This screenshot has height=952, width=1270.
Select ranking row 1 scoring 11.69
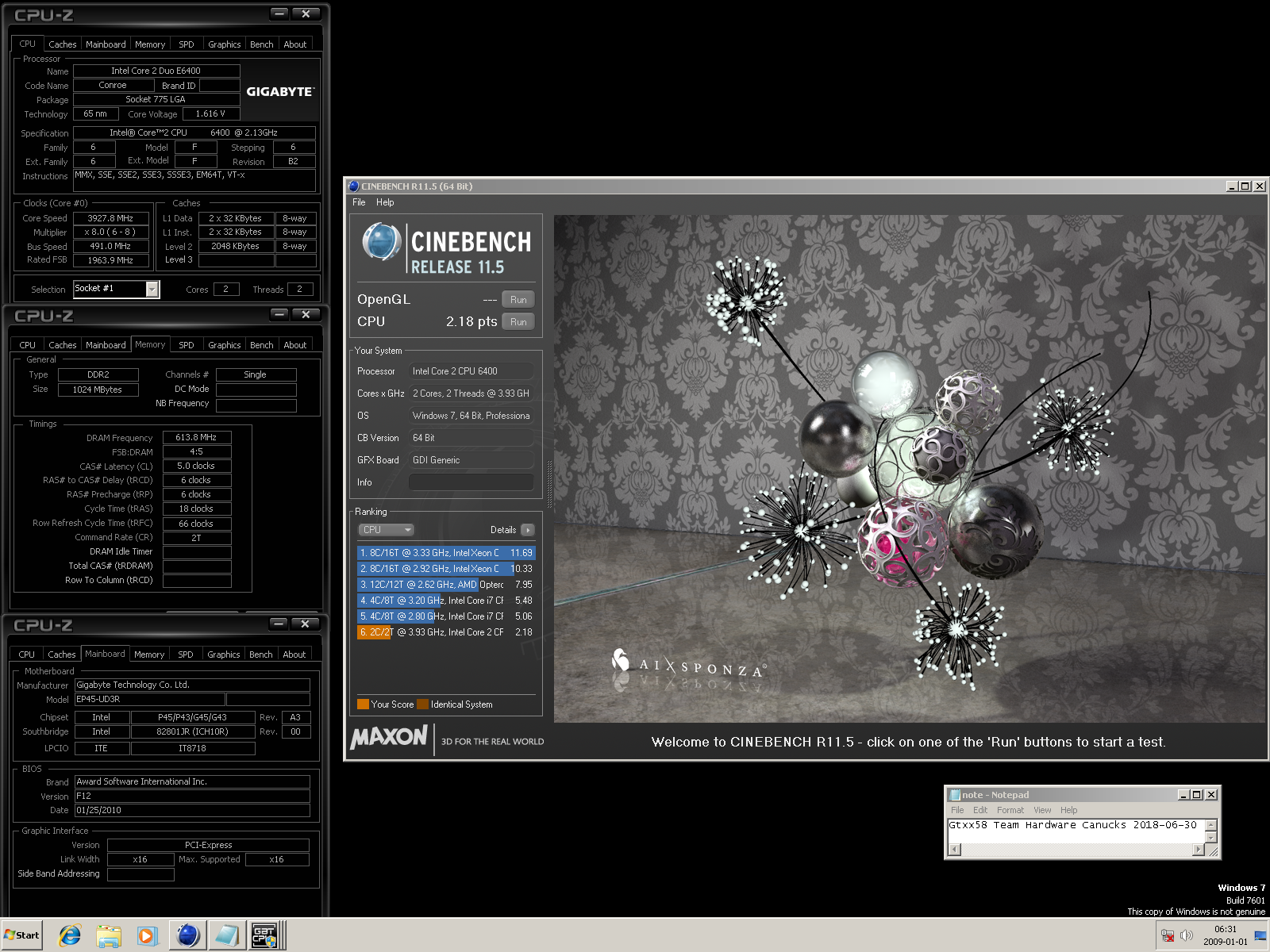pyautogui.click(x=446, y=553)
